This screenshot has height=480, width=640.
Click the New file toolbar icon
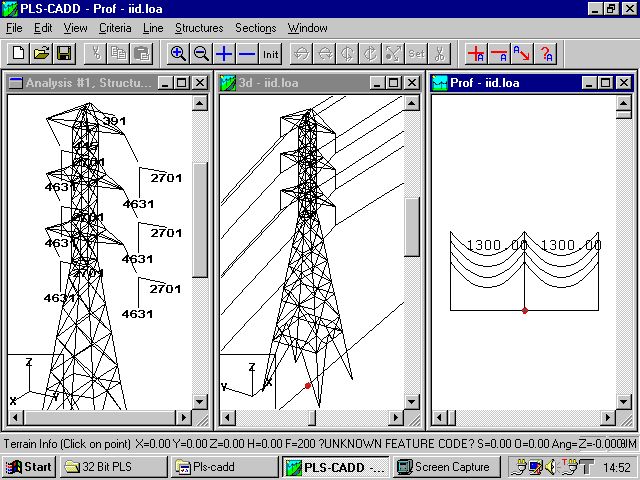(18, 53)
